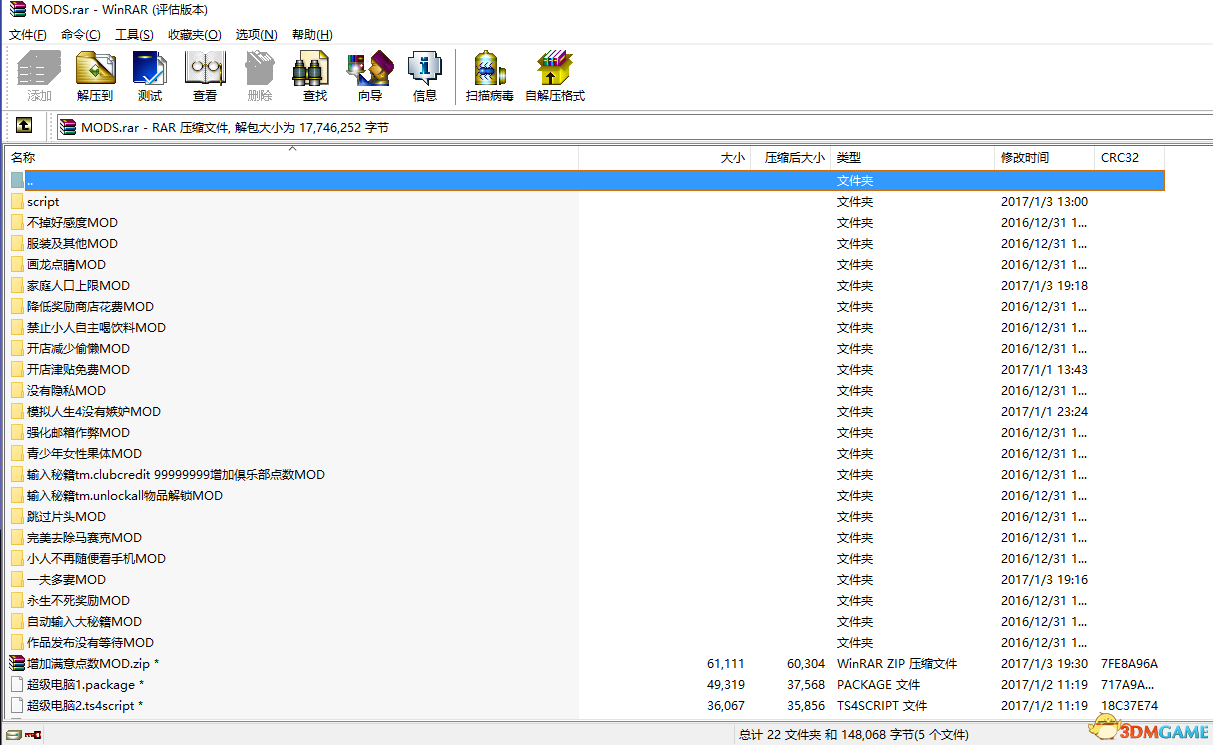The height and width of the screenshot is (745, 1213).
Task: Click the 测试 (Test) toolbar icon
Action: coord(150,68)
